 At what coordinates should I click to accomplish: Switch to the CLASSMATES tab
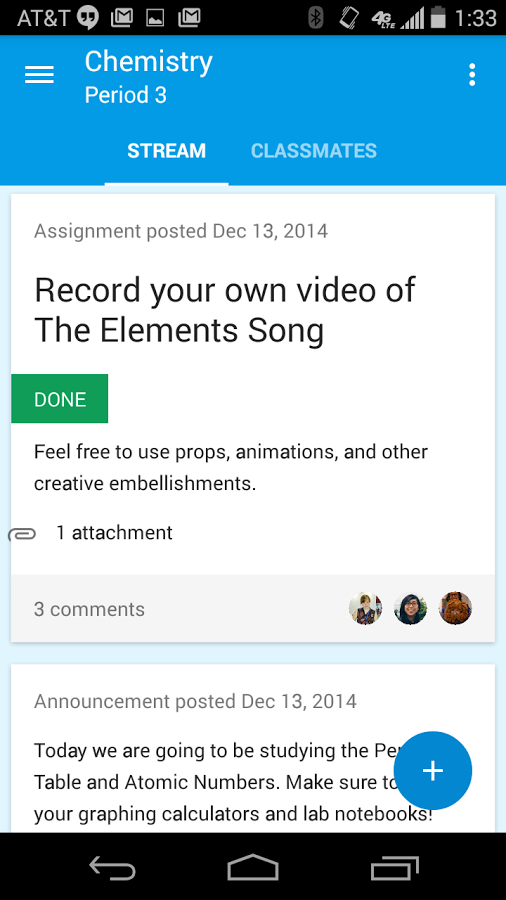tap(314, 151)
